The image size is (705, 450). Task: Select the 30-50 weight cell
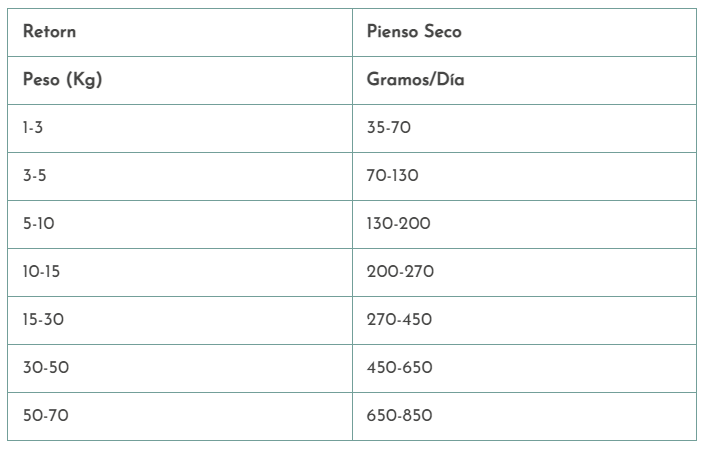[180, 368]
